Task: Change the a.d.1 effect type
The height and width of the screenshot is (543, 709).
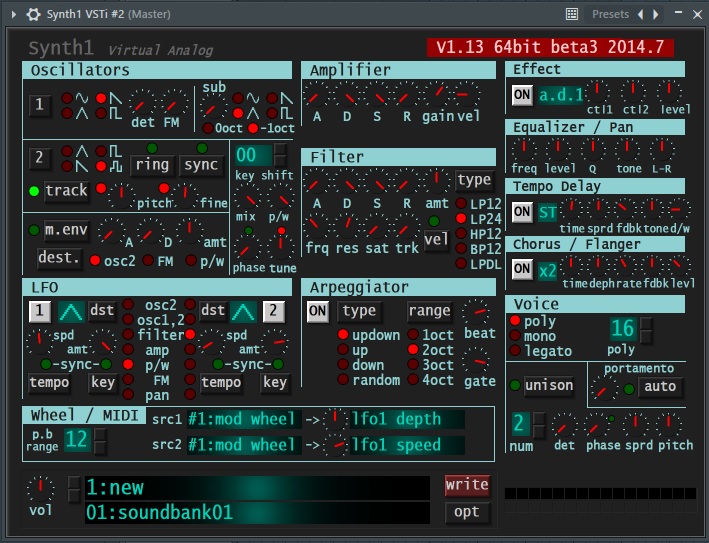Action: pos(561,95)
